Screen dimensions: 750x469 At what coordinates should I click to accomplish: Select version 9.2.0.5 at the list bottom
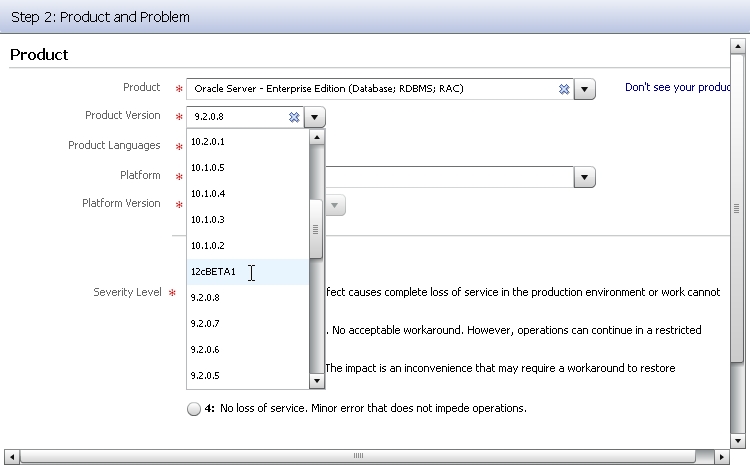[x=248, y=375]
